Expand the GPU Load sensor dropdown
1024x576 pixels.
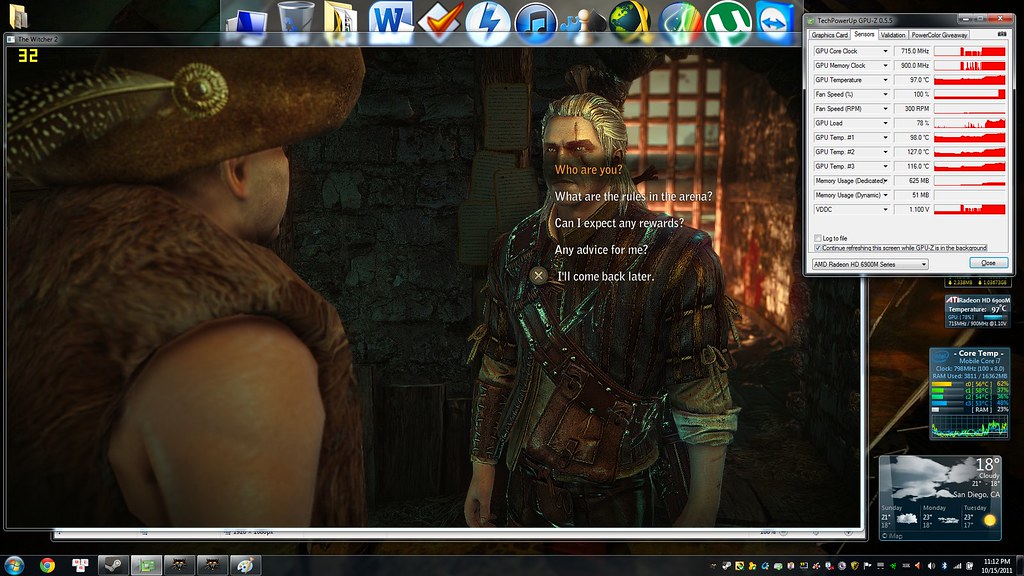point(886,123)
